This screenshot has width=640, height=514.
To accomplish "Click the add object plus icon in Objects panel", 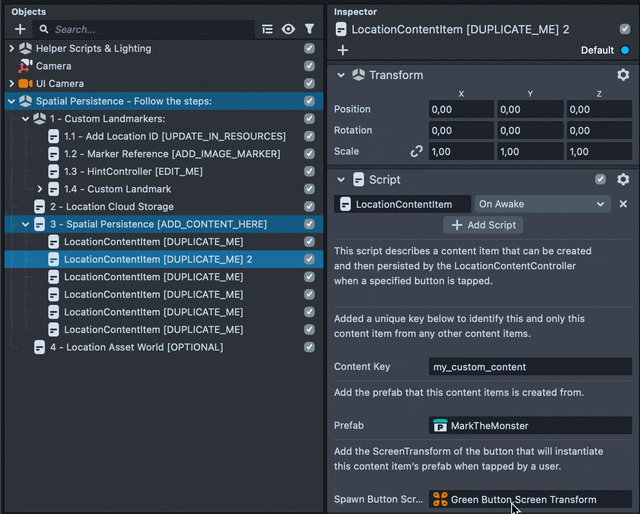I will click(20, 29).
